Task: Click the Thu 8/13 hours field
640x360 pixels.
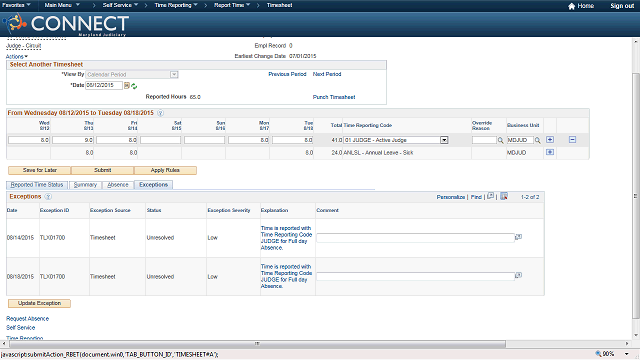Action: coord(73,140)
